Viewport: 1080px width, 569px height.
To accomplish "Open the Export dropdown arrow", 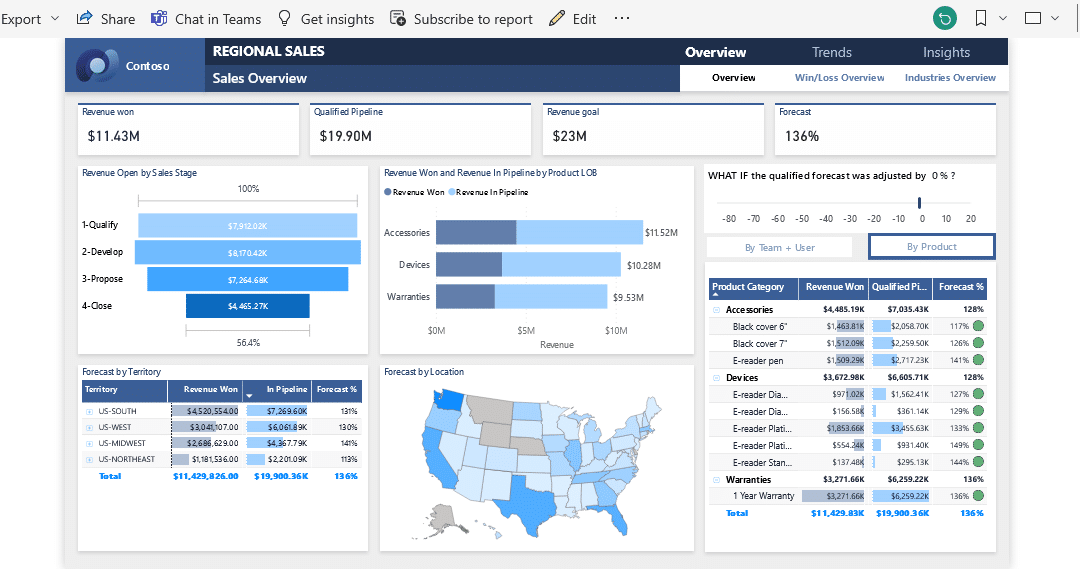I will click(55, 19).
